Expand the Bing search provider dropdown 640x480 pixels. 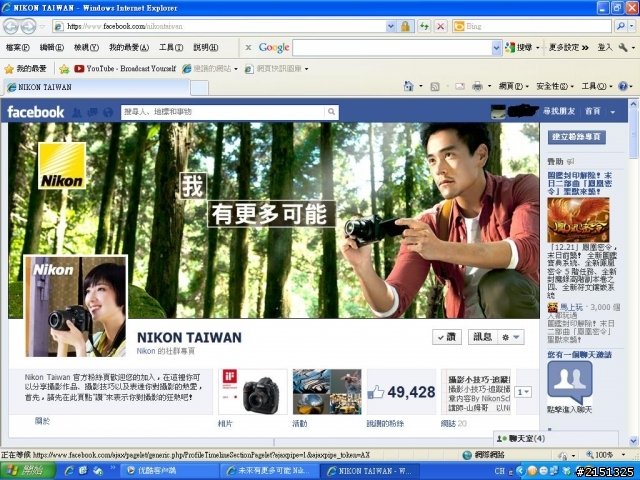(632, 27)
